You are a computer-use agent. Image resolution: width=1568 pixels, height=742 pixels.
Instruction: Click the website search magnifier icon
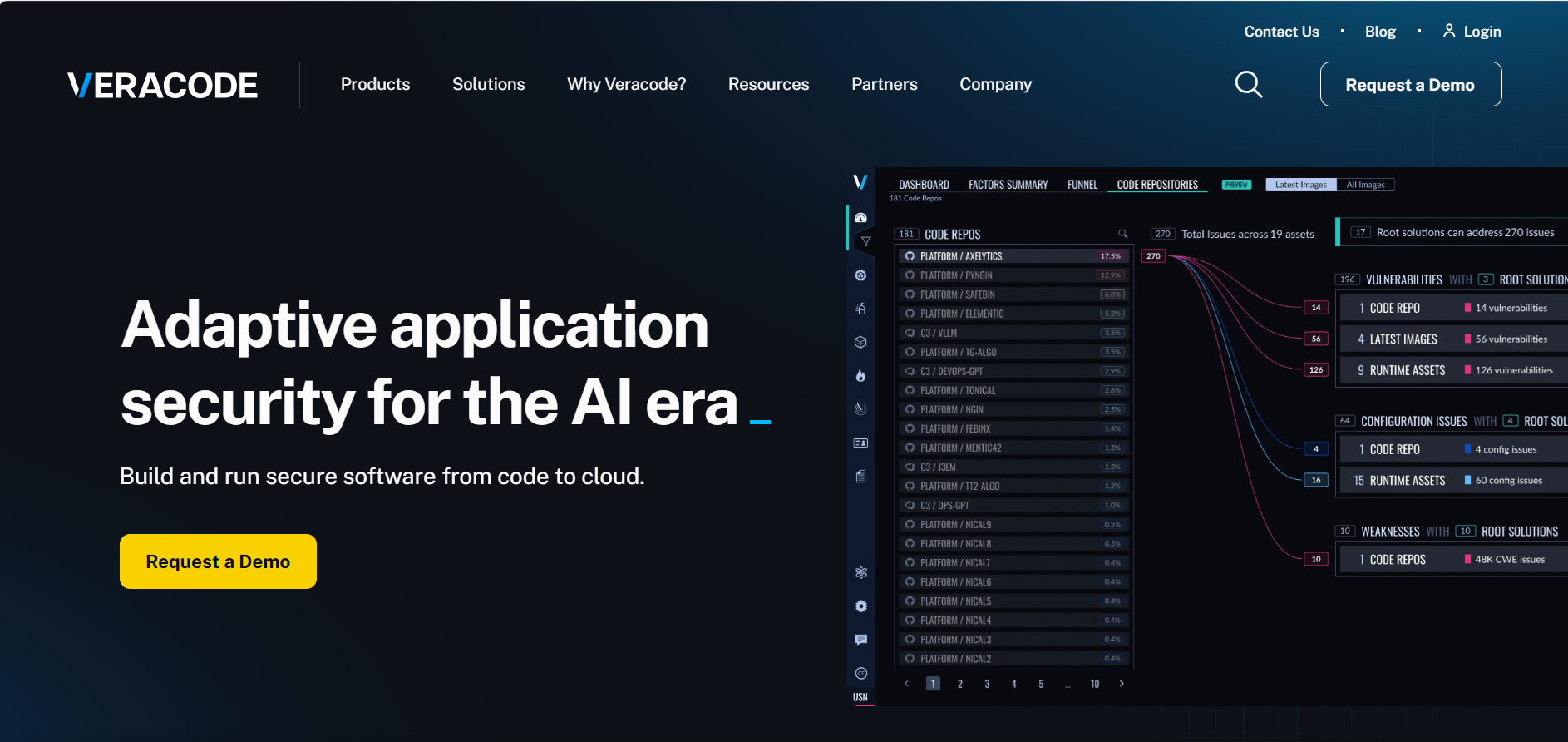pos(1248,84)
